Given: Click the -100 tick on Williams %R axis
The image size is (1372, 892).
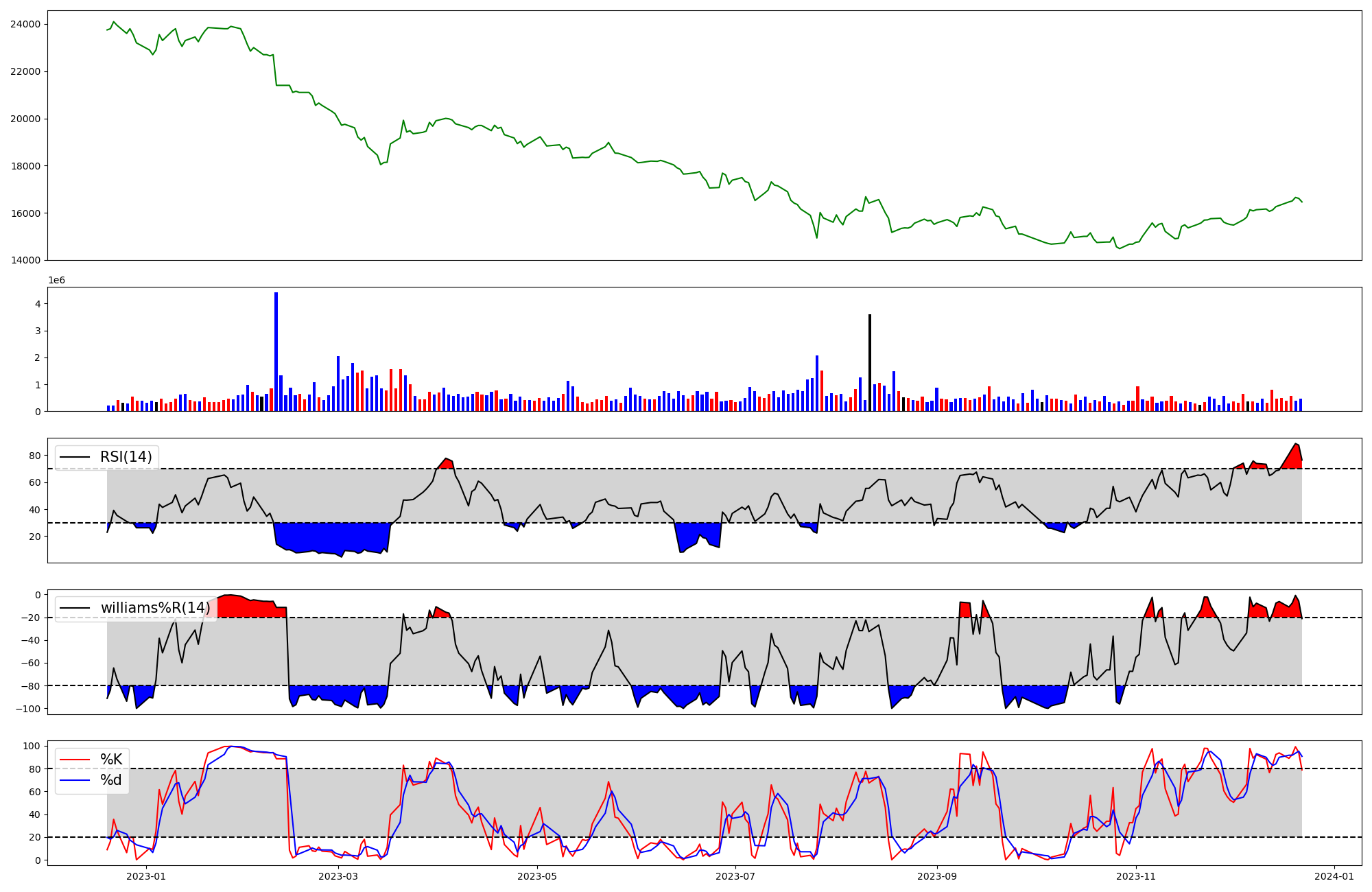Looking at the screenshot, I should [x=29, y=709].
